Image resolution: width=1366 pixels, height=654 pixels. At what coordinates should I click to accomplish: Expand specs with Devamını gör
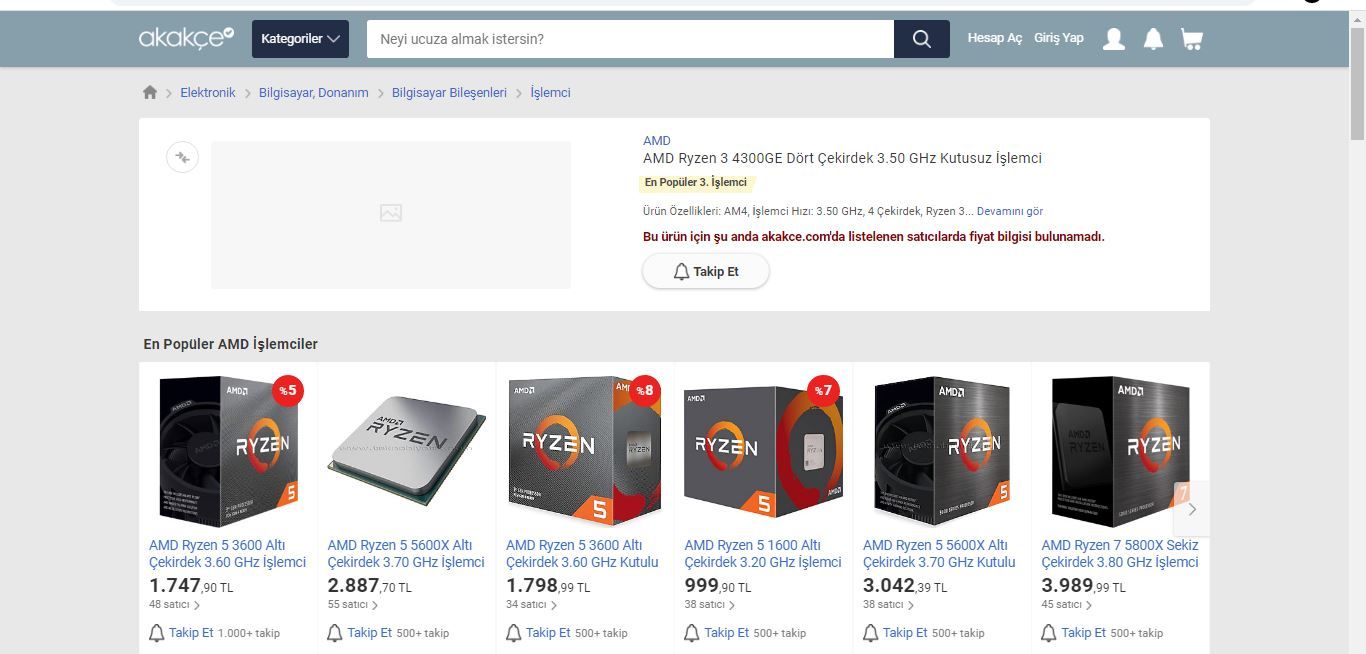coord(1010,211)
